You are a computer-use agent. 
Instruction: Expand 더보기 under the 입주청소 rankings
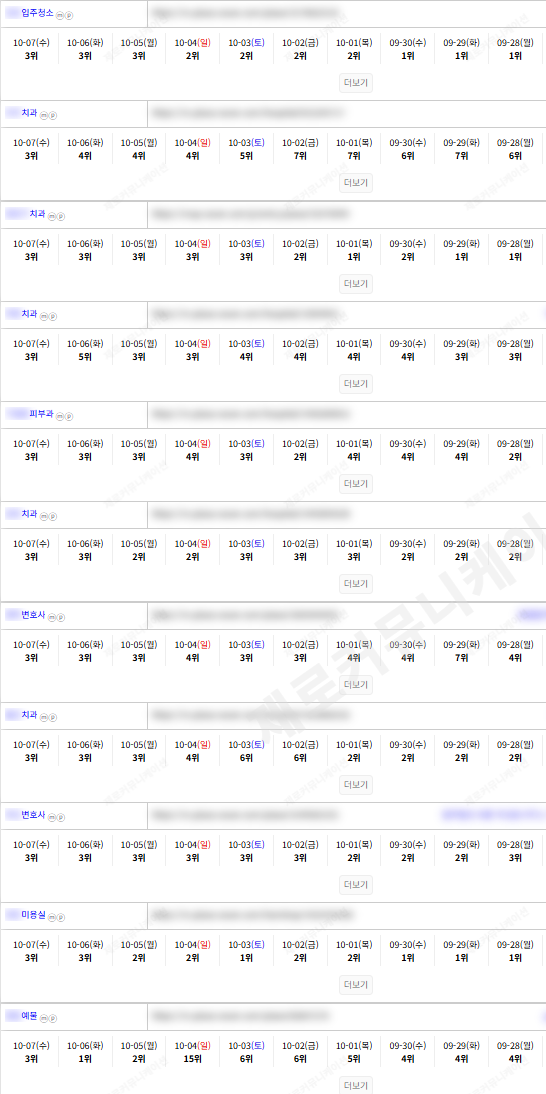point(356,83)
